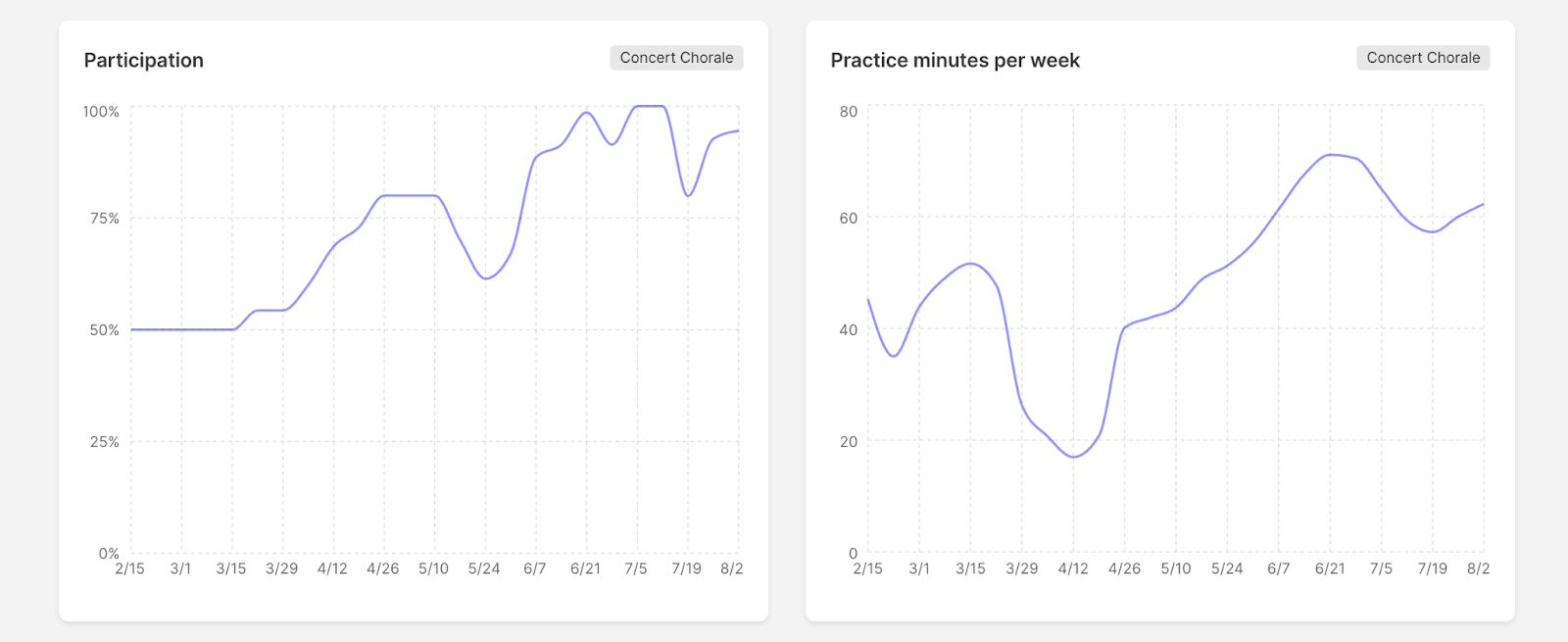Click 2/15 date on Practice minutes x-axis
Viewport: 1568px width, 642px height.
[x=867, y=569]
